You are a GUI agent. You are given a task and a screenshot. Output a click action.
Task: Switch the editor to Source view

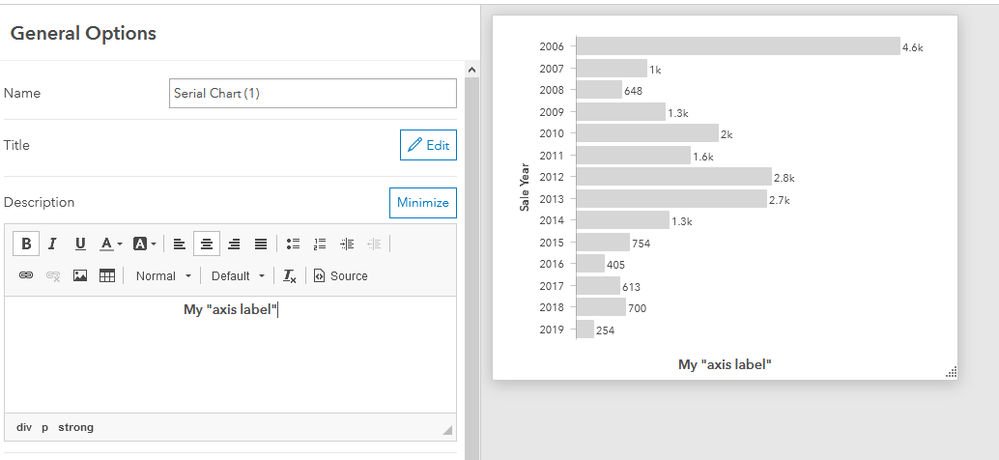point(341,276)
